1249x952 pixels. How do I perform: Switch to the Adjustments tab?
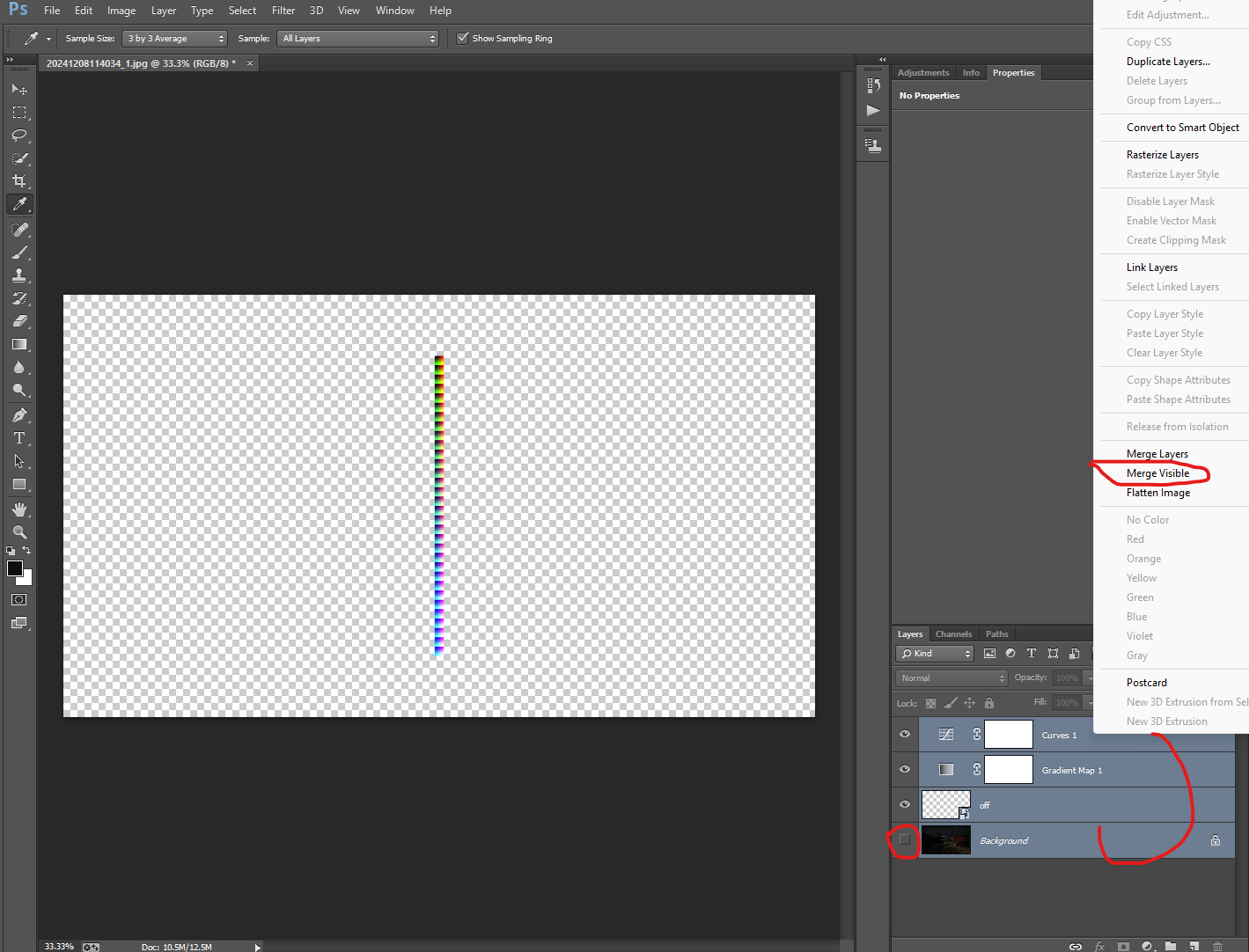tap(923, 73)
